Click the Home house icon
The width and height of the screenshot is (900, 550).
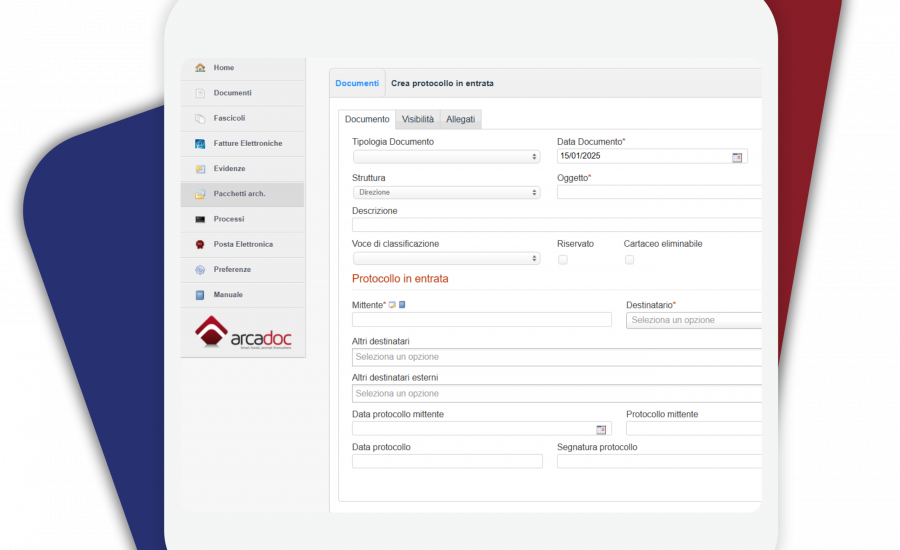tap(200, 68)
